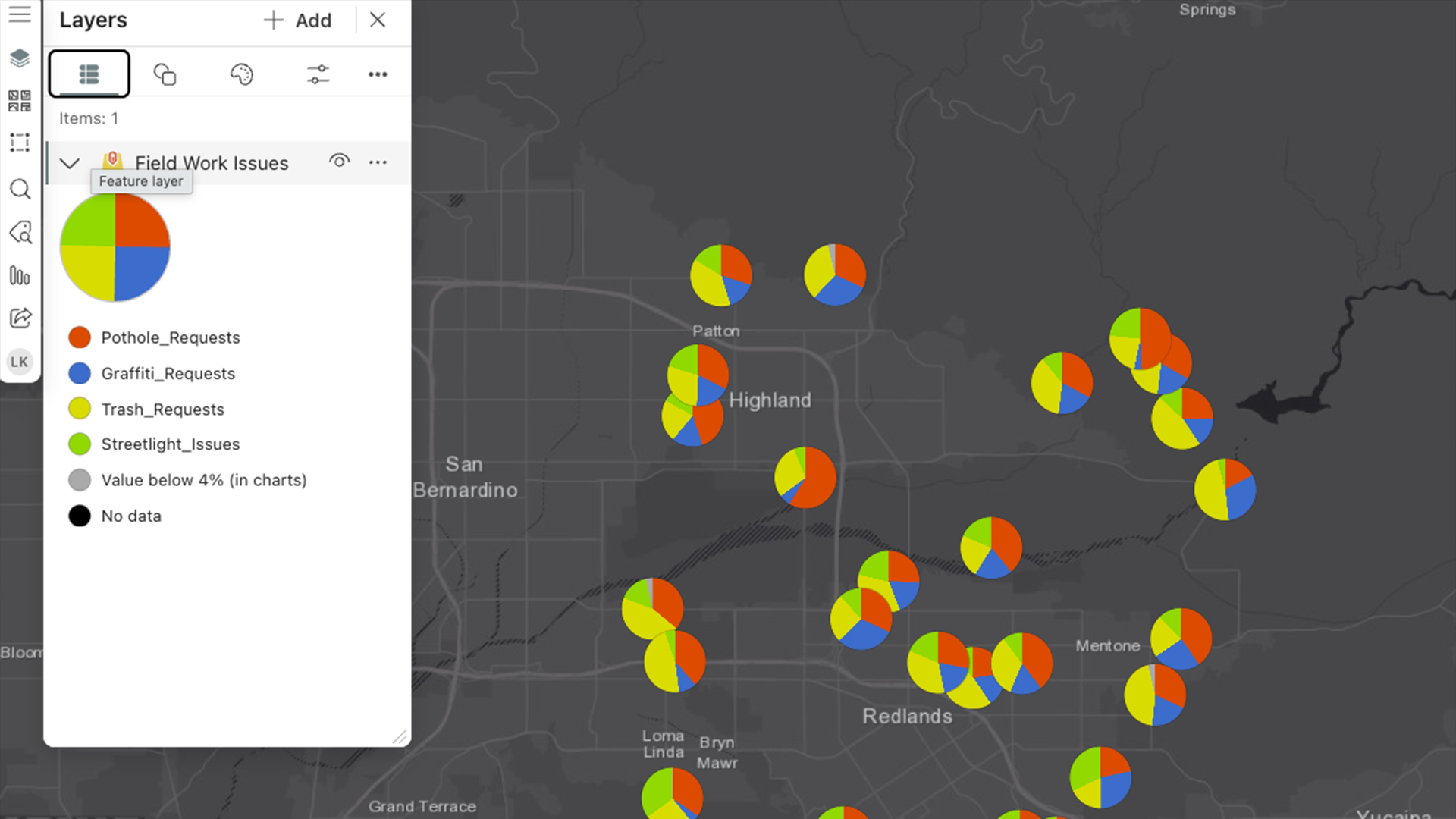Switch to the styles palette tab
Viewport: 1456px width, 819px height.
tap(241, 74)
